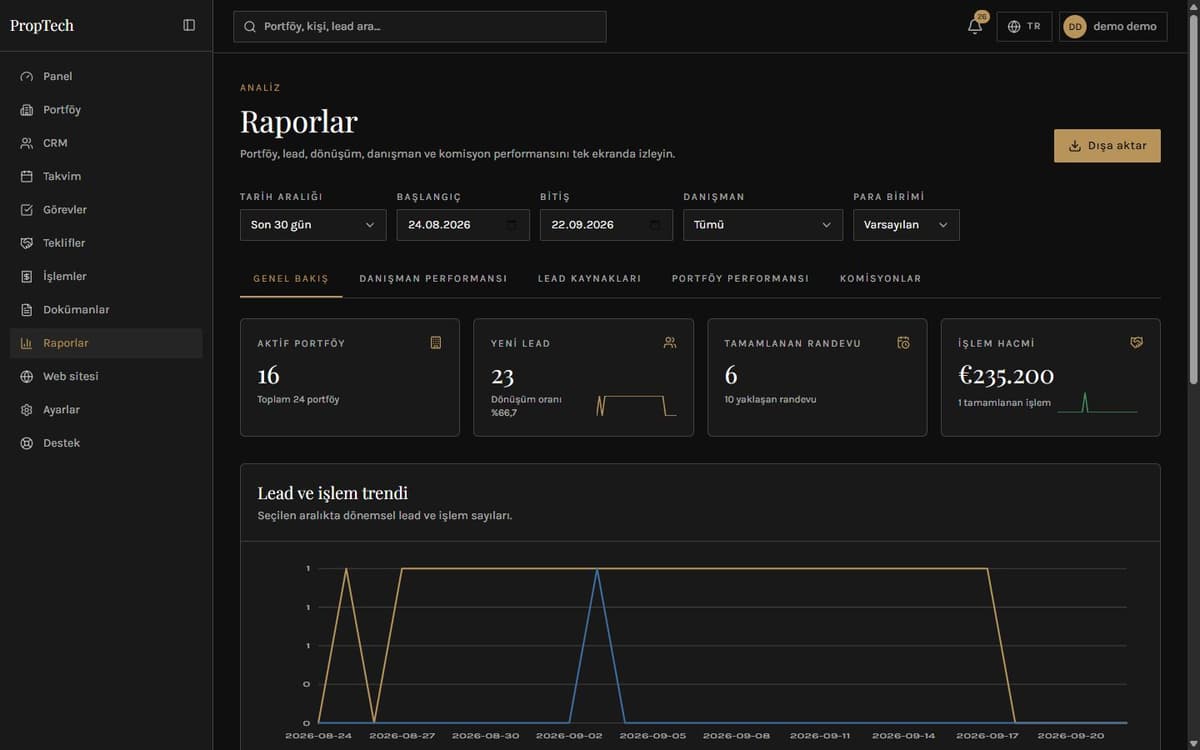Screen dimensions: 1200x750
Task: Switch to Lead Kaynakları tab
Action: coord(589,279)
